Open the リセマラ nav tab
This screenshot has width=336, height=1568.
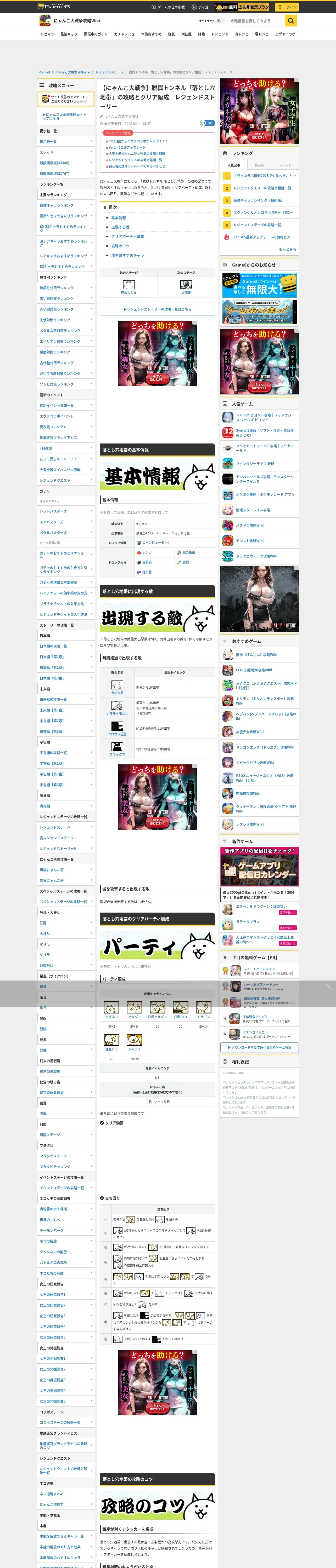[x=47, y=34]
